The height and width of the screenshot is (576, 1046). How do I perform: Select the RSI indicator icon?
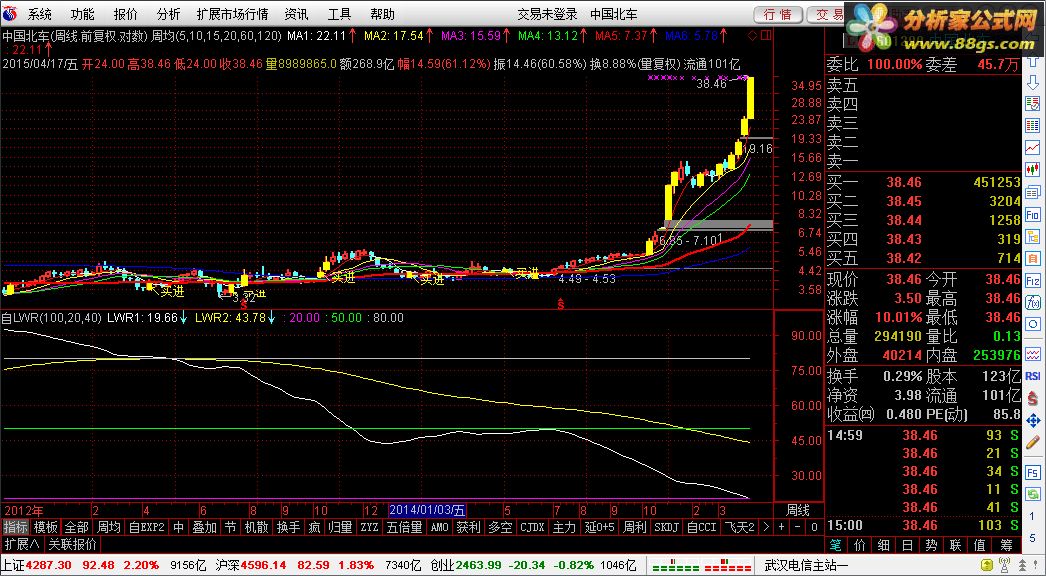click(x=1033, y=376)
